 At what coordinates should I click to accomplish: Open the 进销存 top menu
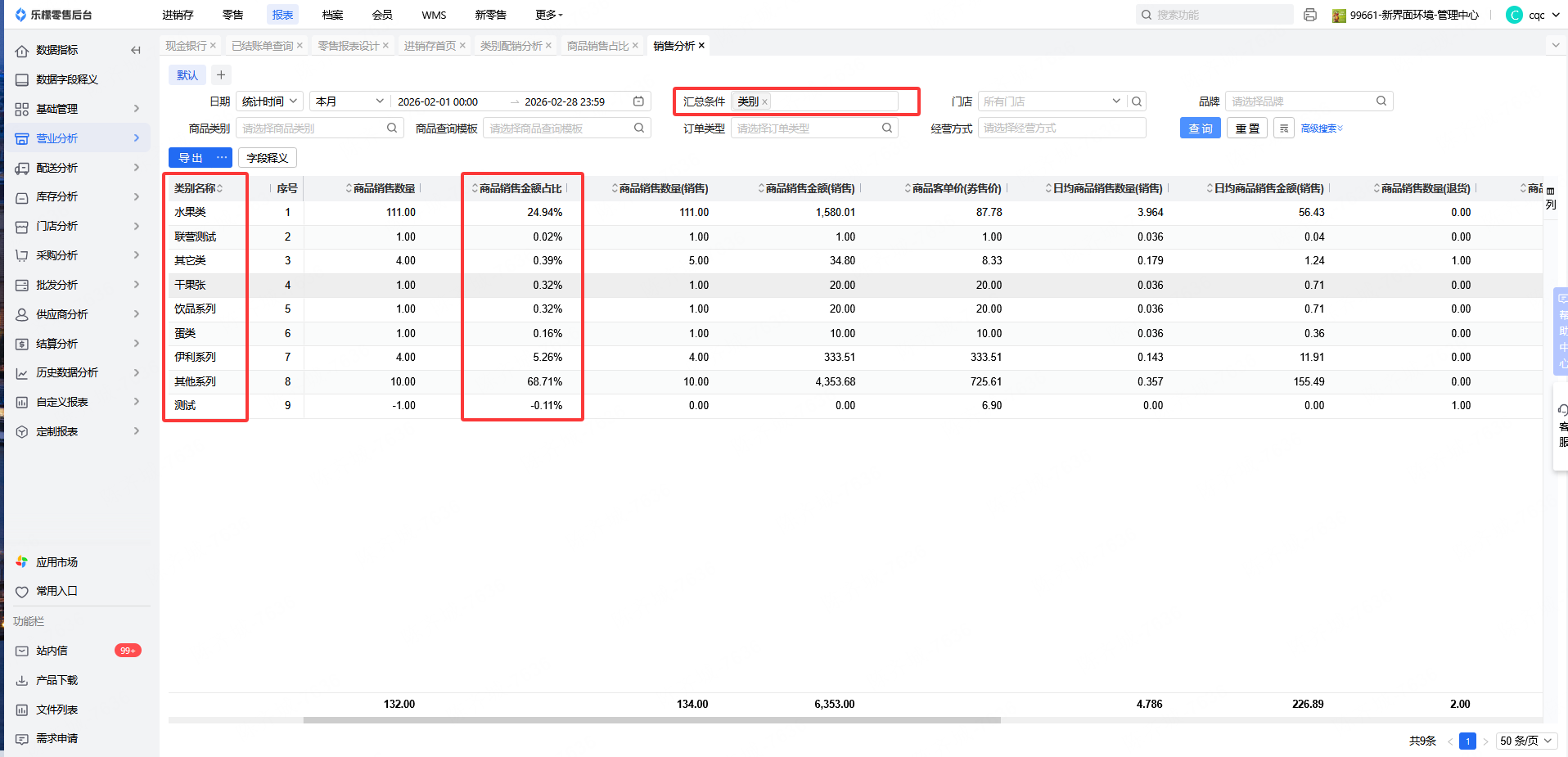pos(178,15)
